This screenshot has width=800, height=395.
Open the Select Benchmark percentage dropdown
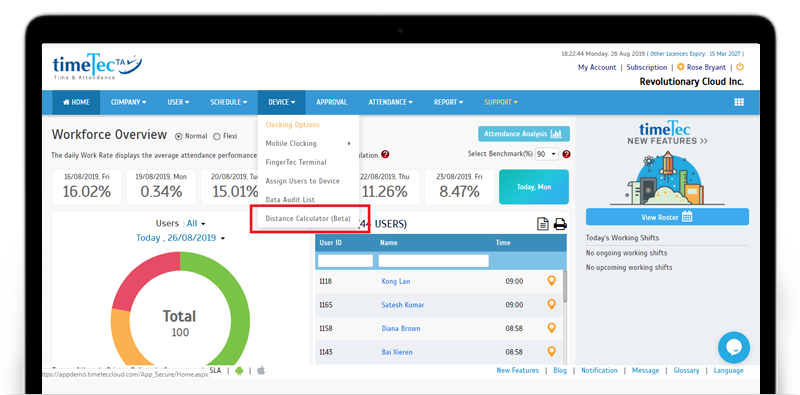point(547,154)
